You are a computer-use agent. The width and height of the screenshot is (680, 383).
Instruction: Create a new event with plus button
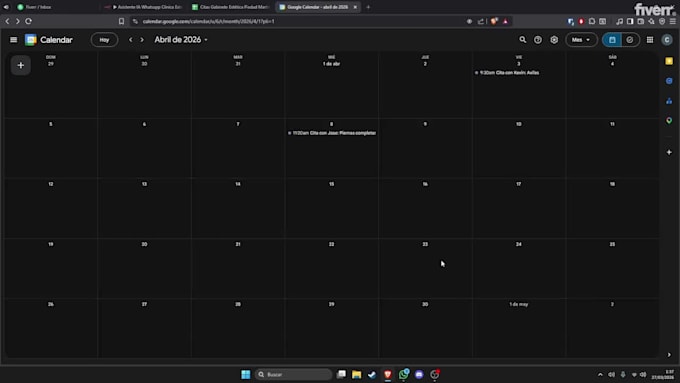pos(20,65)
